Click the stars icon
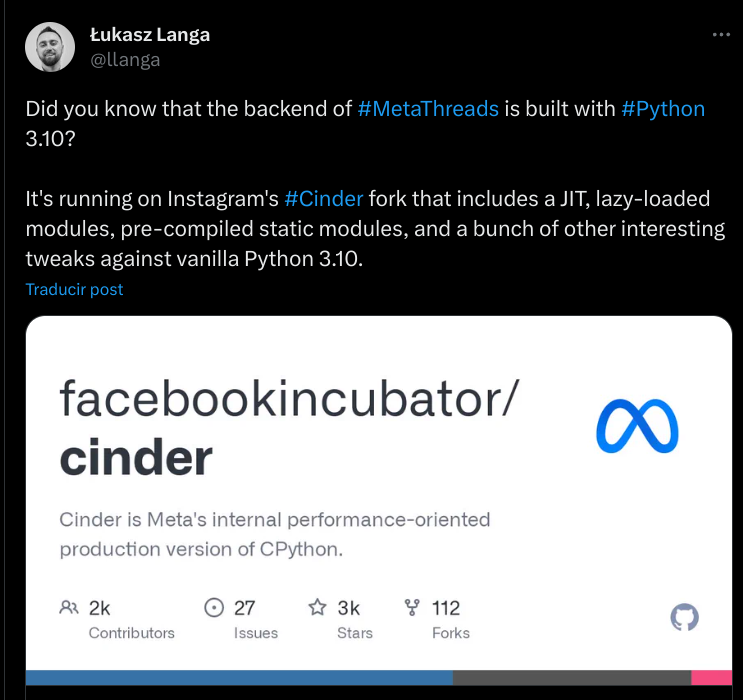This screenshot has width=743, height=700. 317,607
